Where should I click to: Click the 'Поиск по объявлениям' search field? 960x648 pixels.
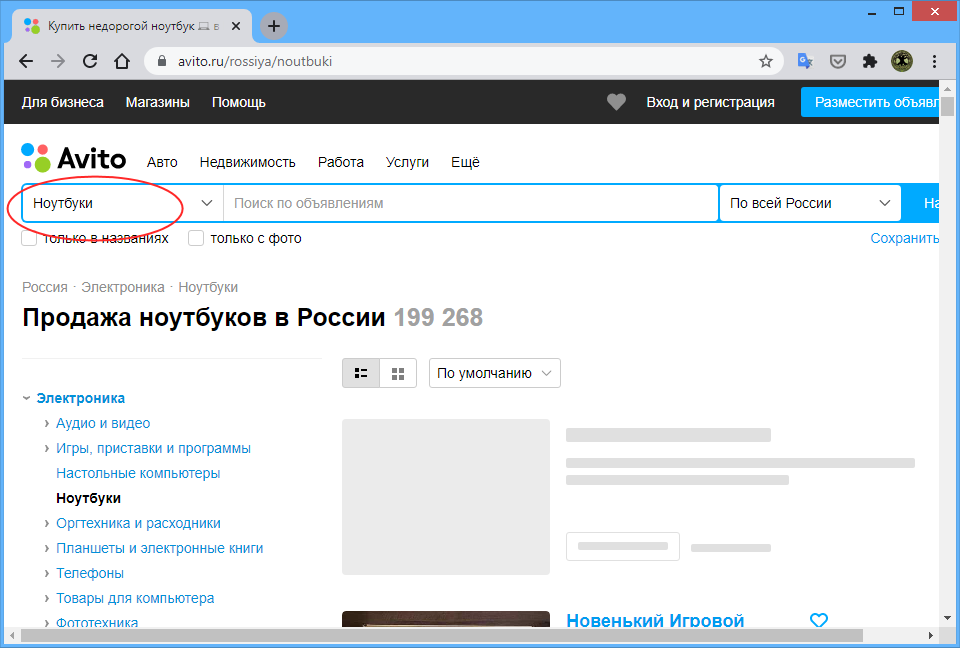coord(470,203)
